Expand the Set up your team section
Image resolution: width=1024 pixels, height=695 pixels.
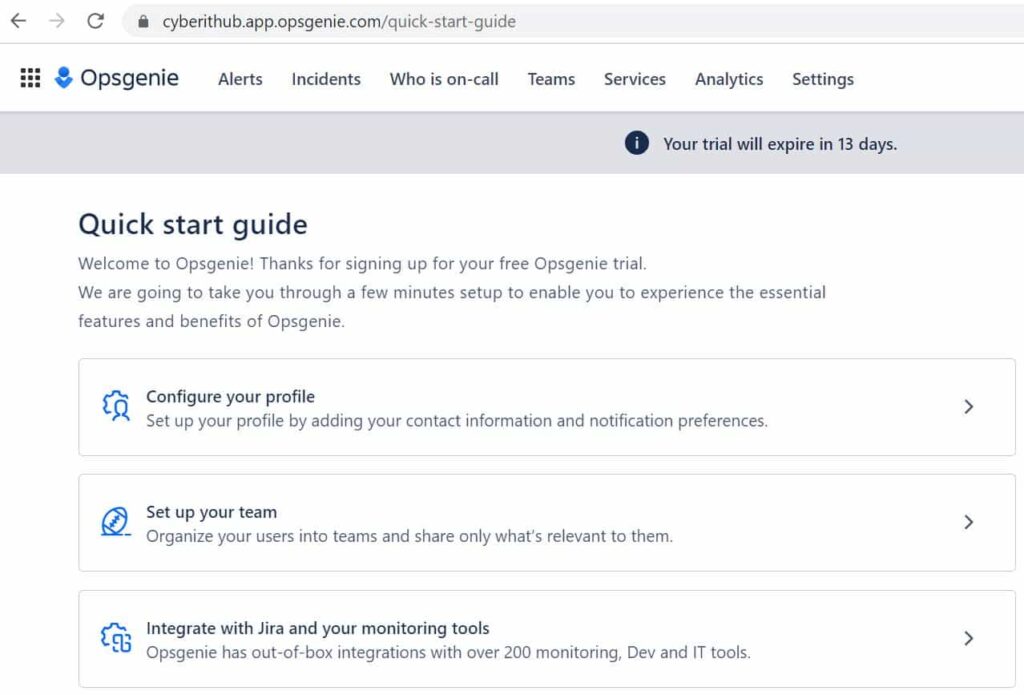[x=968, y=522]
